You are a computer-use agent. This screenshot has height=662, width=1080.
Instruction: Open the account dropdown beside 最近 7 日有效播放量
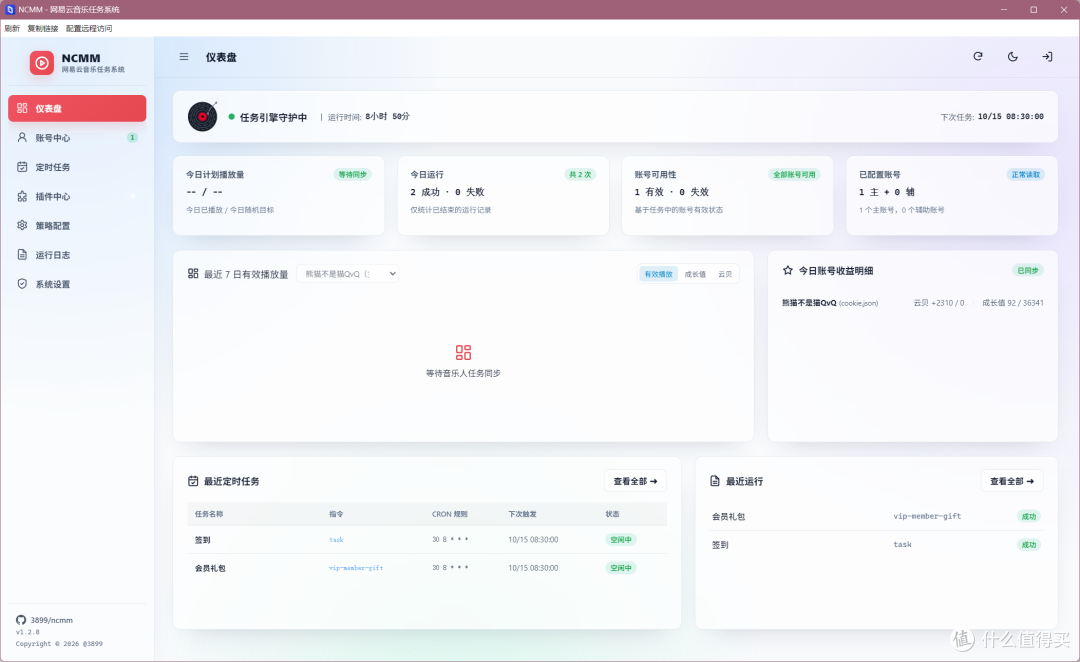coord(349,273)
